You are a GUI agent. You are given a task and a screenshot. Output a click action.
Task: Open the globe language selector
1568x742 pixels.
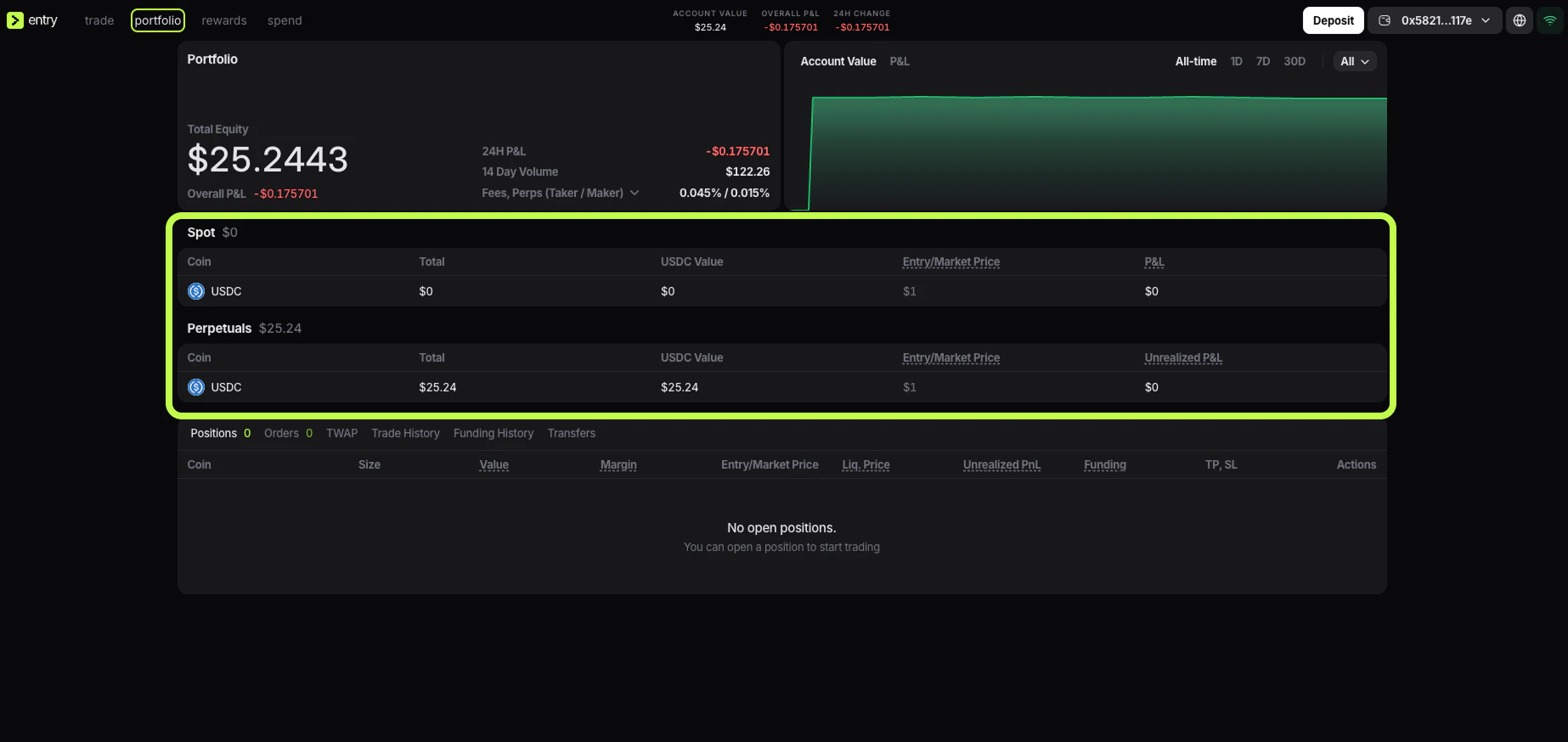pyautogui.click(x=1520, y=20)
